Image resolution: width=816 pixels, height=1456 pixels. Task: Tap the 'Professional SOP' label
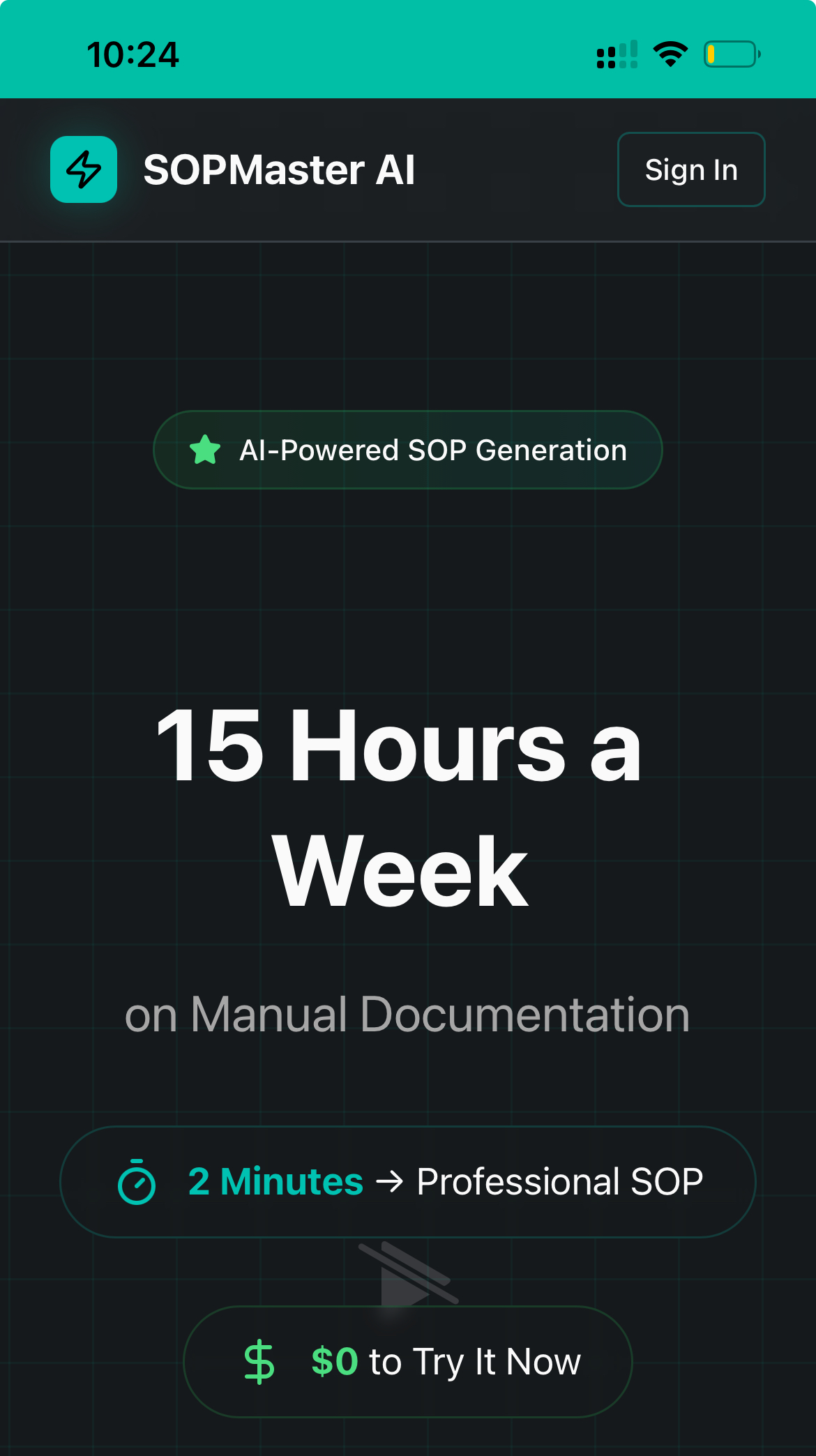[x=559, y=1181]
